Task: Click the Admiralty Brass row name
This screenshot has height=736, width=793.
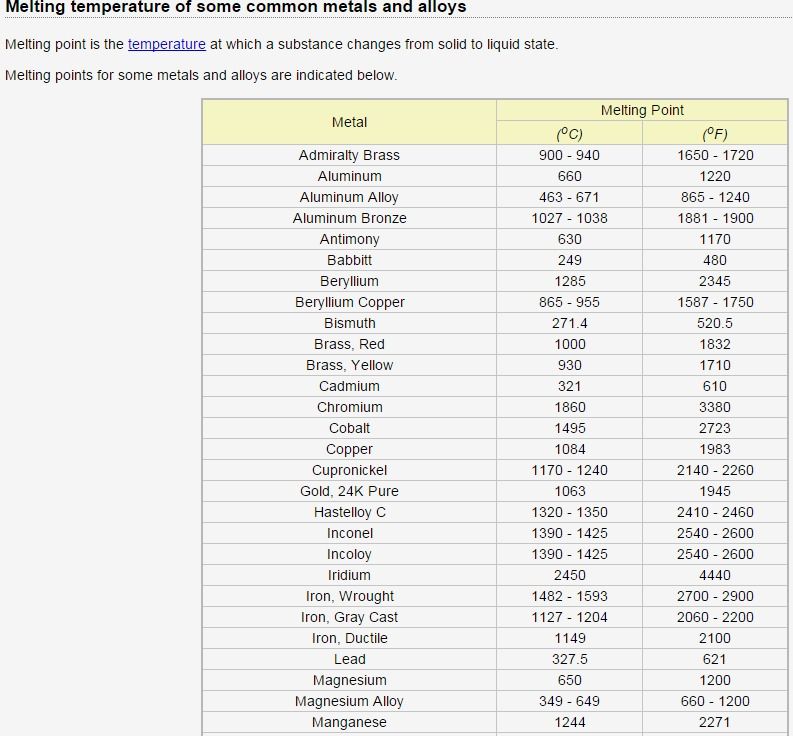Action: point(349,155)
